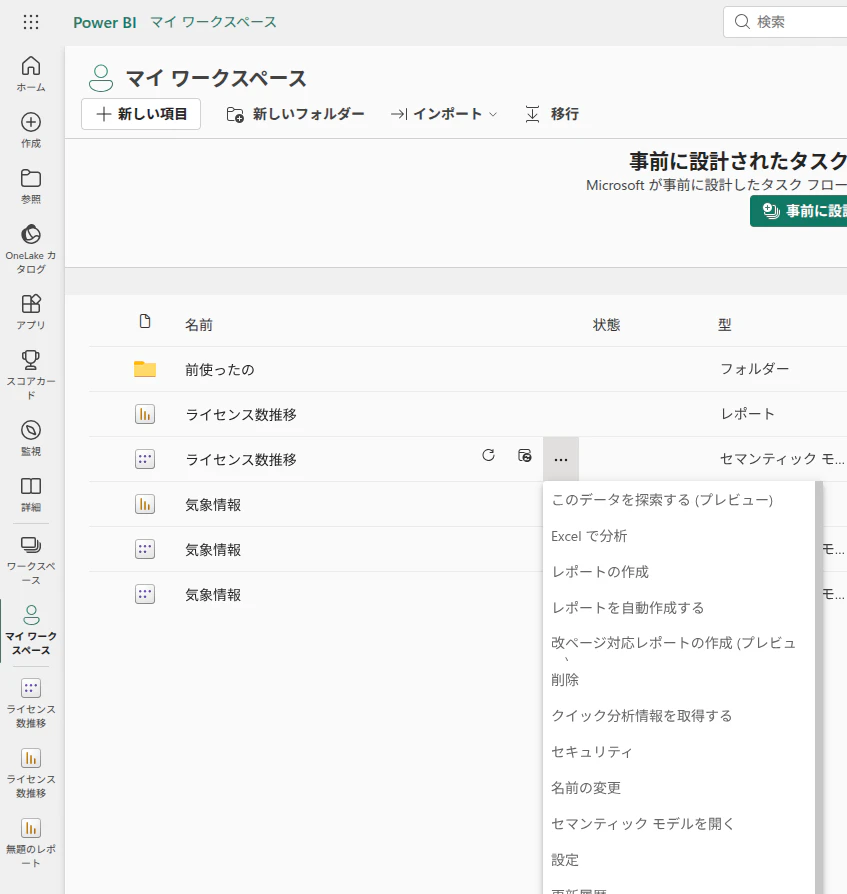Open semantic model name ライセンス数推移 in list
The height and width of the screenshot is (894, 847).
click(241, 460)
